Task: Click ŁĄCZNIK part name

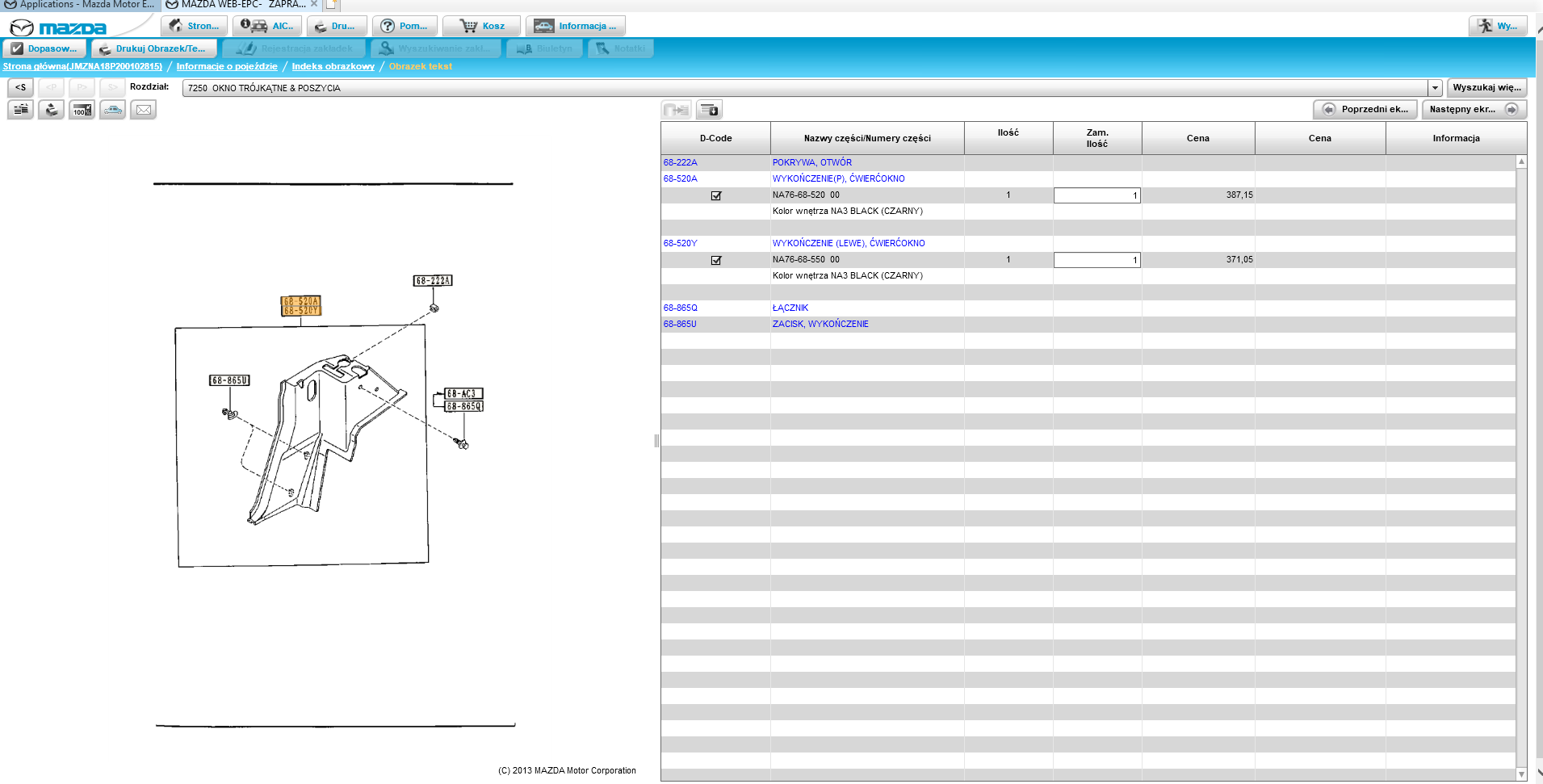Action: click(790, 308)
